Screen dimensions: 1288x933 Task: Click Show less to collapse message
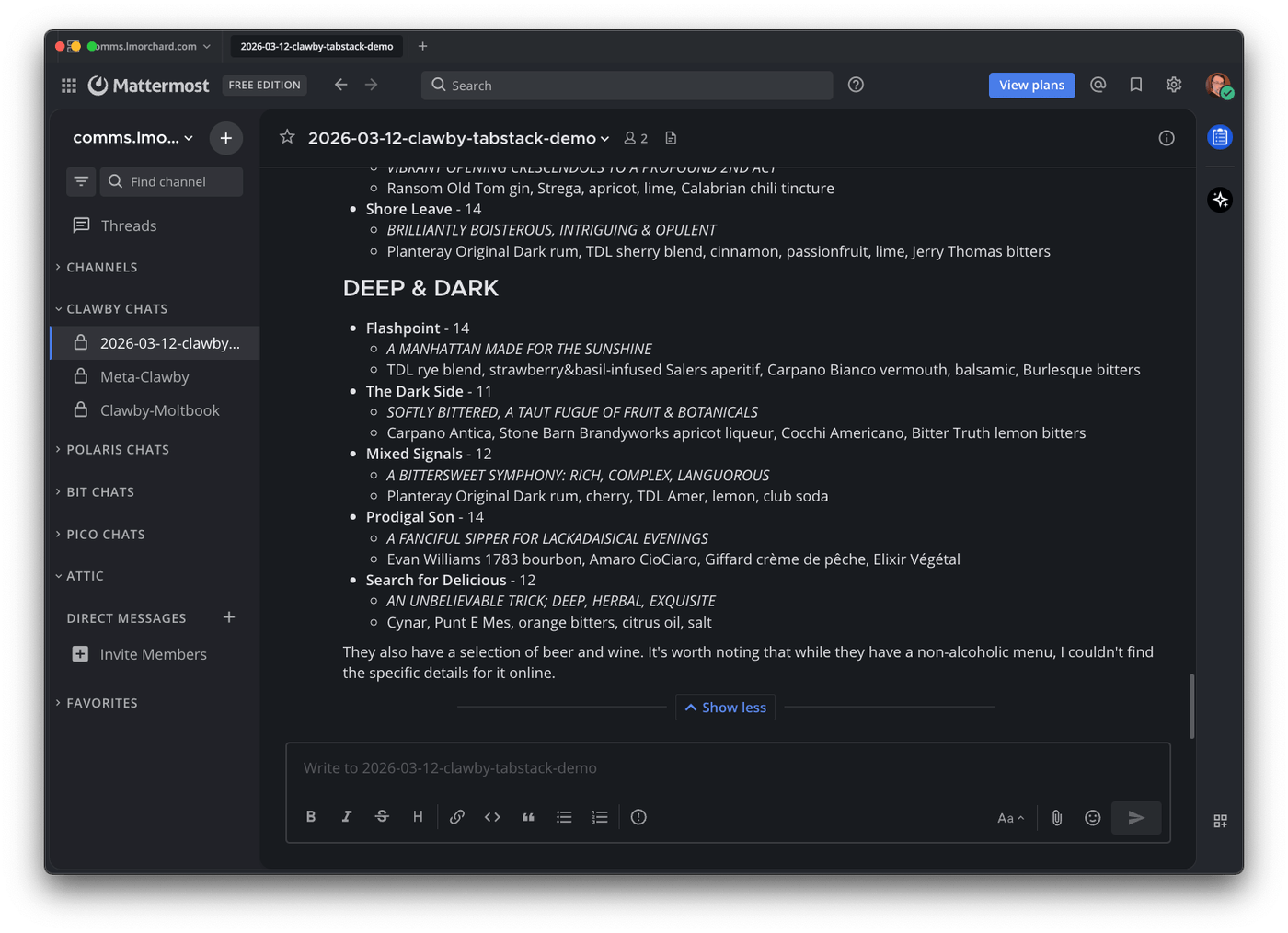point(725,708)
